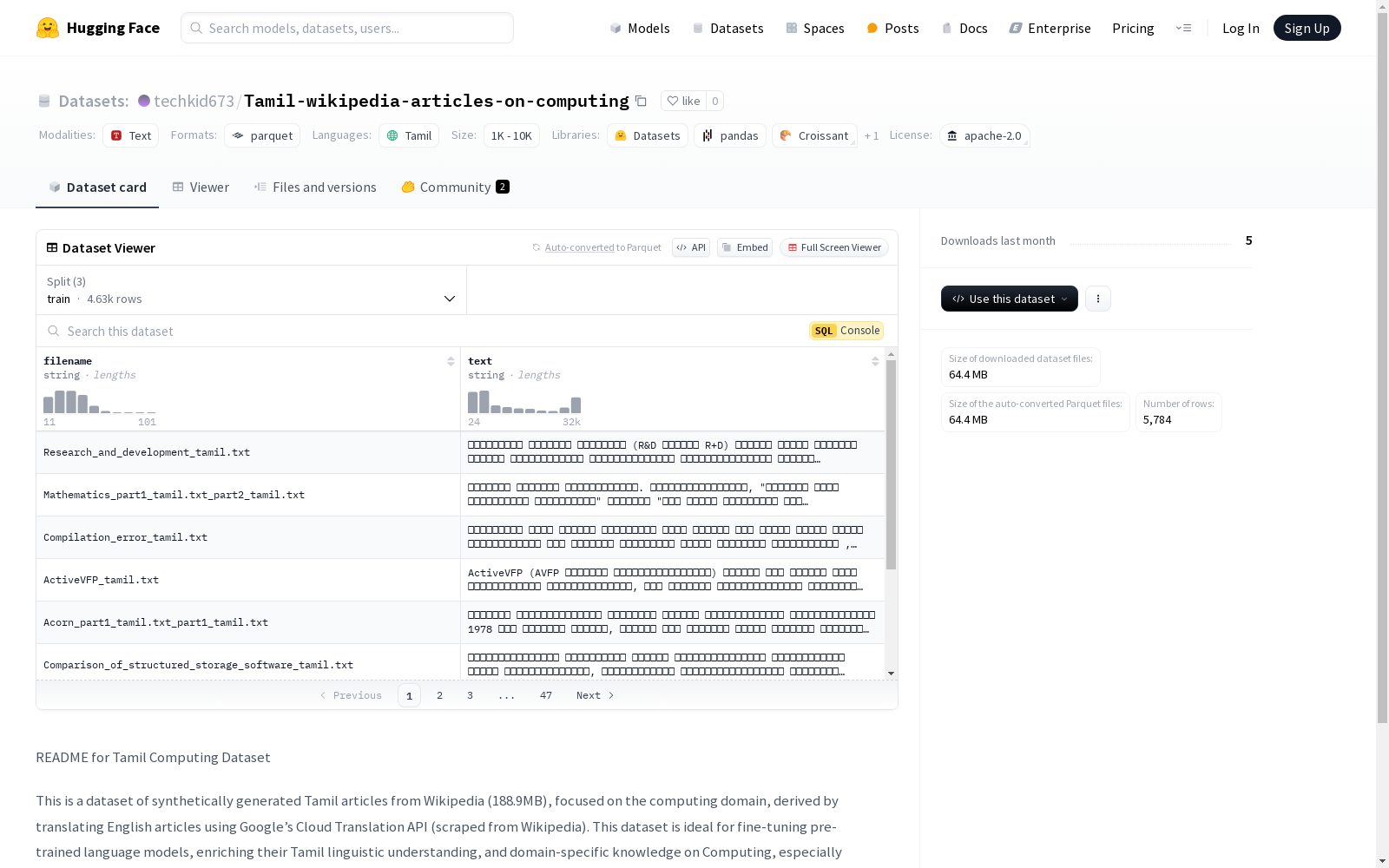The image size is (1389, 868).
Task: Click the filename lengths histogram
Action: tap(100, 402)
